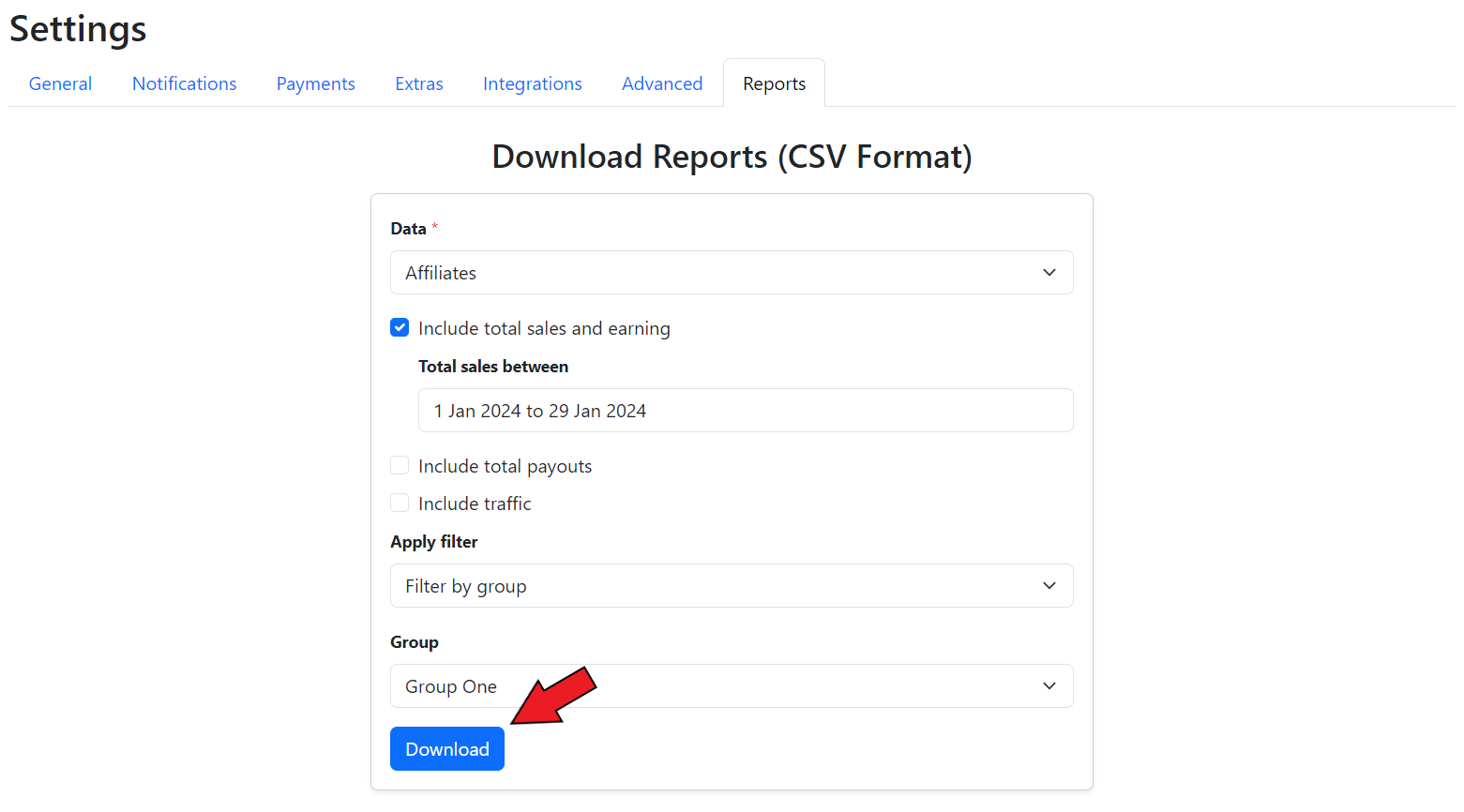Click the chevron arrow in Filter by group select

[x=1049, y=586]
